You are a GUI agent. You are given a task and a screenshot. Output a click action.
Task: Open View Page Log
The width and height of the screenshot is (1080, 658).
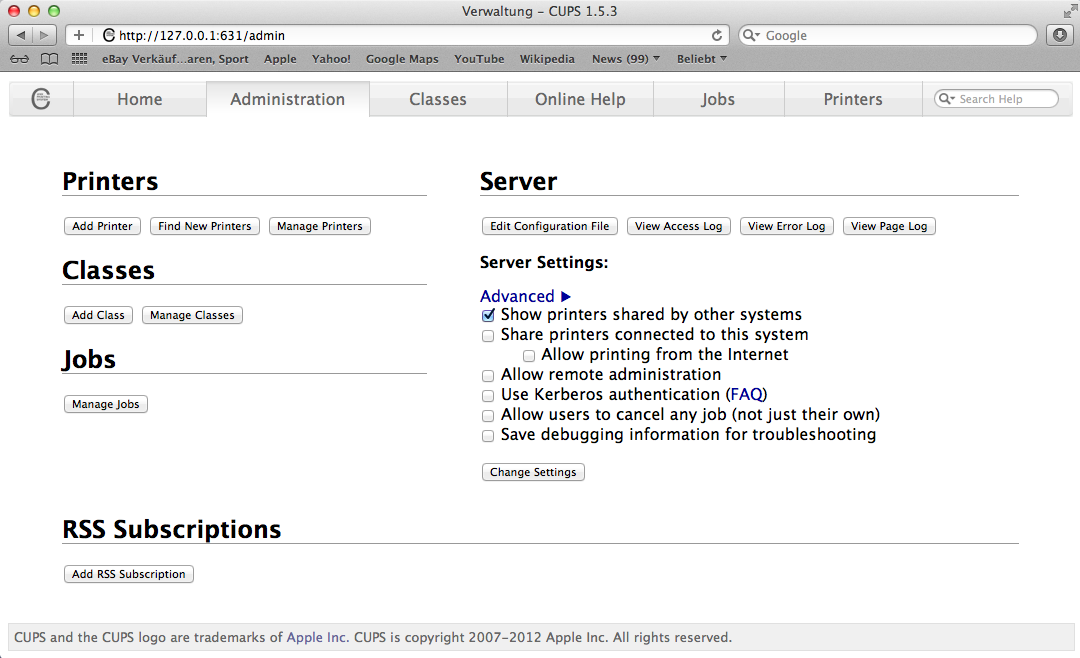[889, 226]
